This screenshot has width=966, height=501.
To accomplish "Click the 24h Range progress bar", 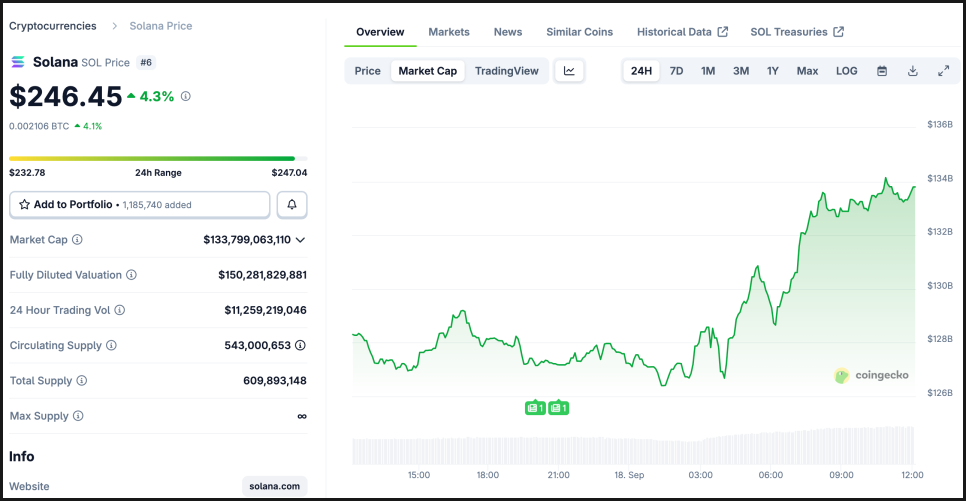I will pyautogui.click(x=158, y=158).
